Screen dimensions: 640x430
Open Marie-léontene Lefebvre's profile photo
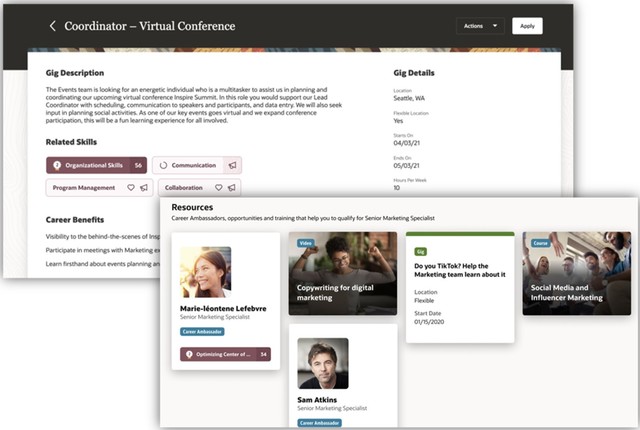(205, 272)
